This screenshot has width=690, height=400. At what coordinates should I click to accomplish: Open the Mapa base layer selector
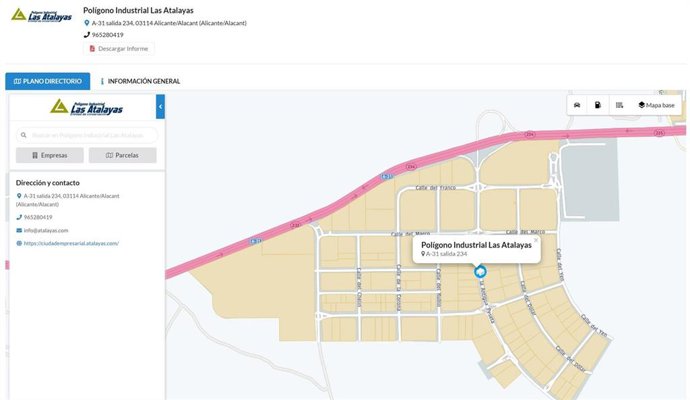(656, 105)
